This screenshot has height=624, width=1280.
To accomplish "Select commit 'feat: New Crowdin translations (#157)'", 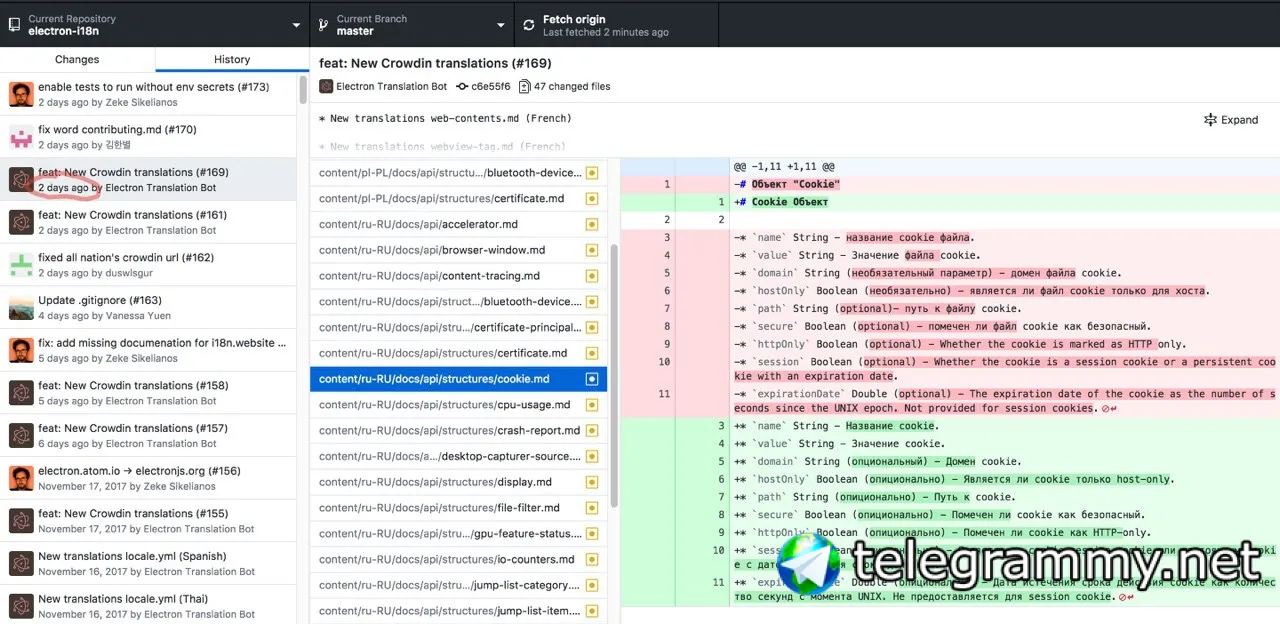I will coord(148,435).
